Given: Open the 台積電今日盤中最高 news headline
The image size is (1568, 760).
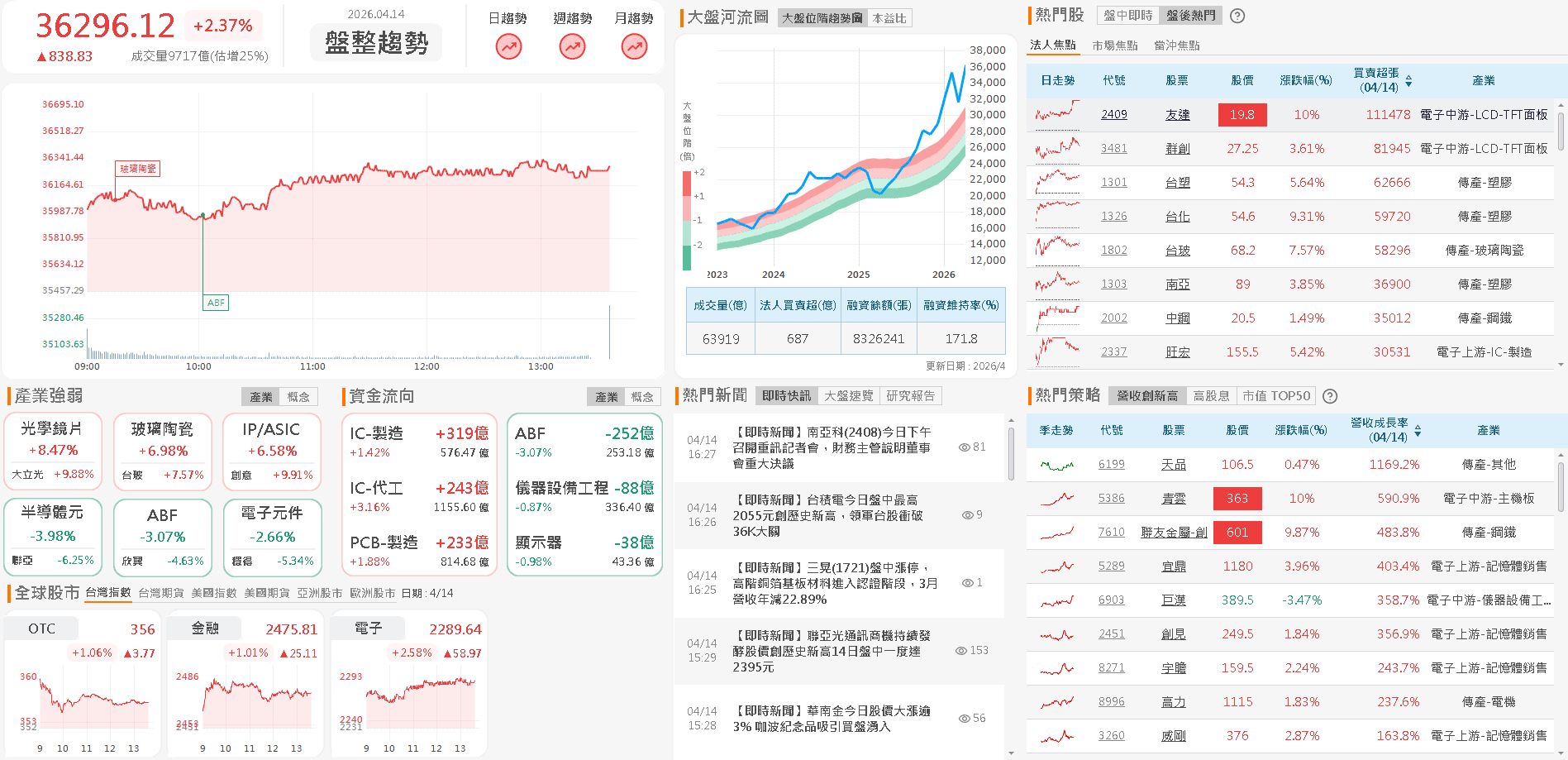Looking at the screenshot, I should pos(827,515).
